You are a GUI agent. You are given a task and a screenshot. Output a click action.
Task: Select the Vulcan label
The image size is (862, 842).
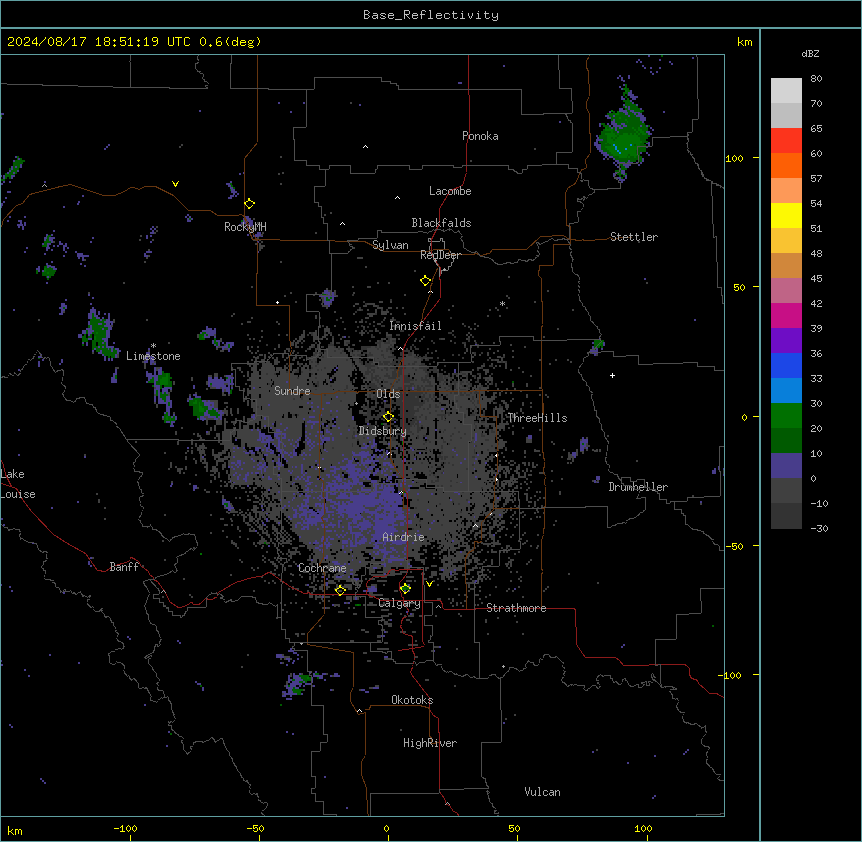[543, 792]
